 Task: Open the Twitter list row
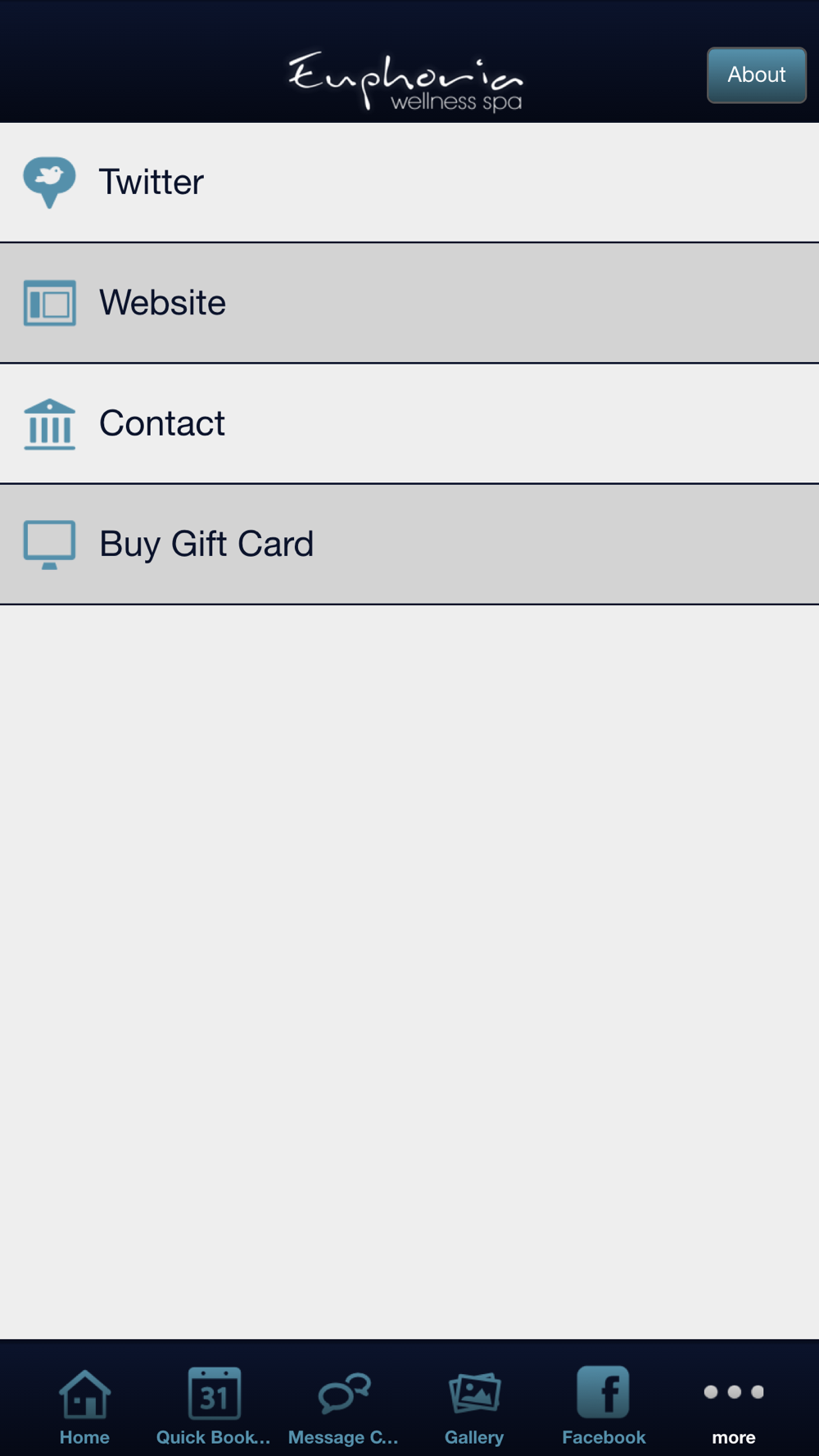coord(409,182)
